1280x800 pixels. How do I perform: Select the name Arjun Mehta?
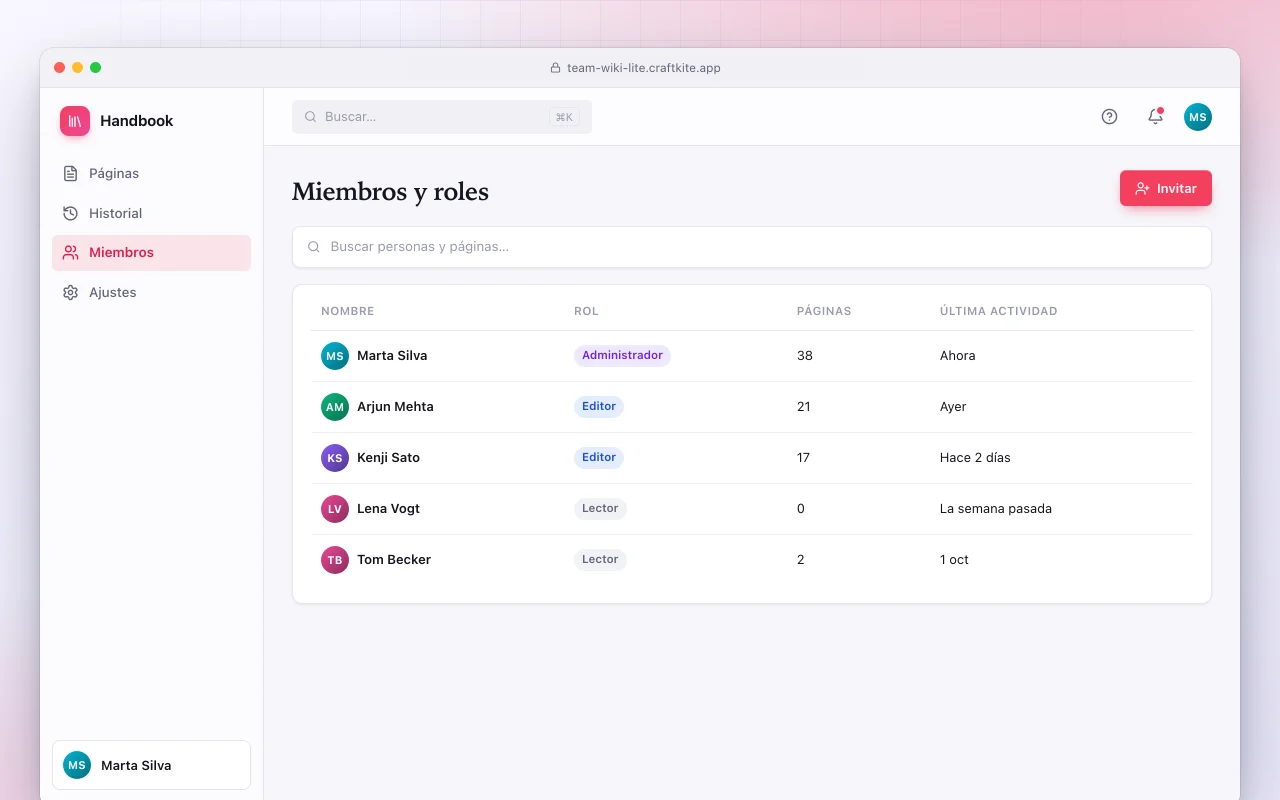(x=395, y=407)
